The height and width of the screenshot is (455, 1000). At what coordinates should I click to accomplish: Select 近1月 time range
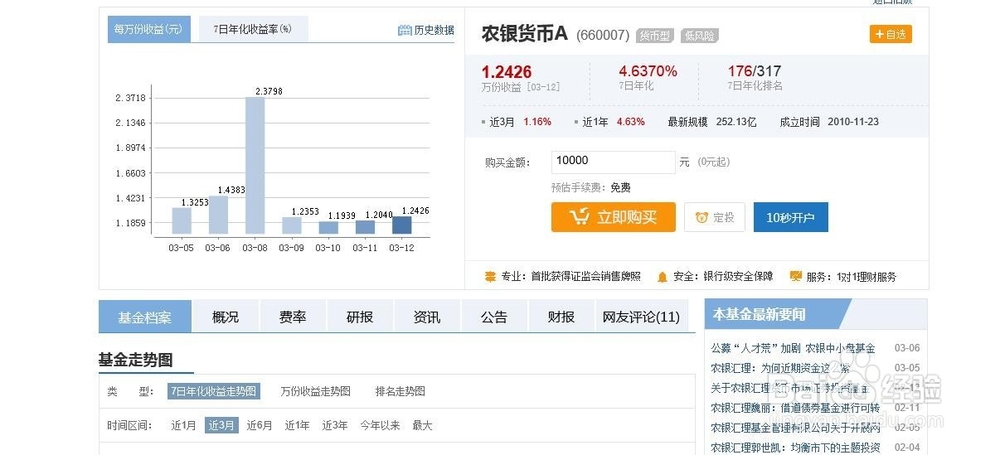pos(183,425)
